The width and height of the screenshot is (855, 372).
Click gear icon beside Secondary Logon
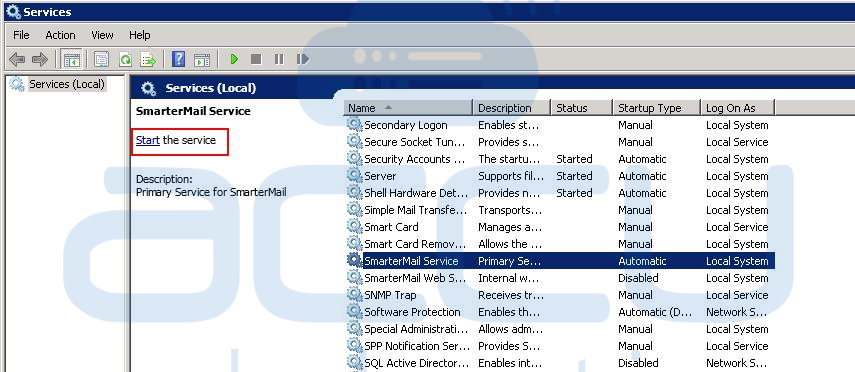354,124
